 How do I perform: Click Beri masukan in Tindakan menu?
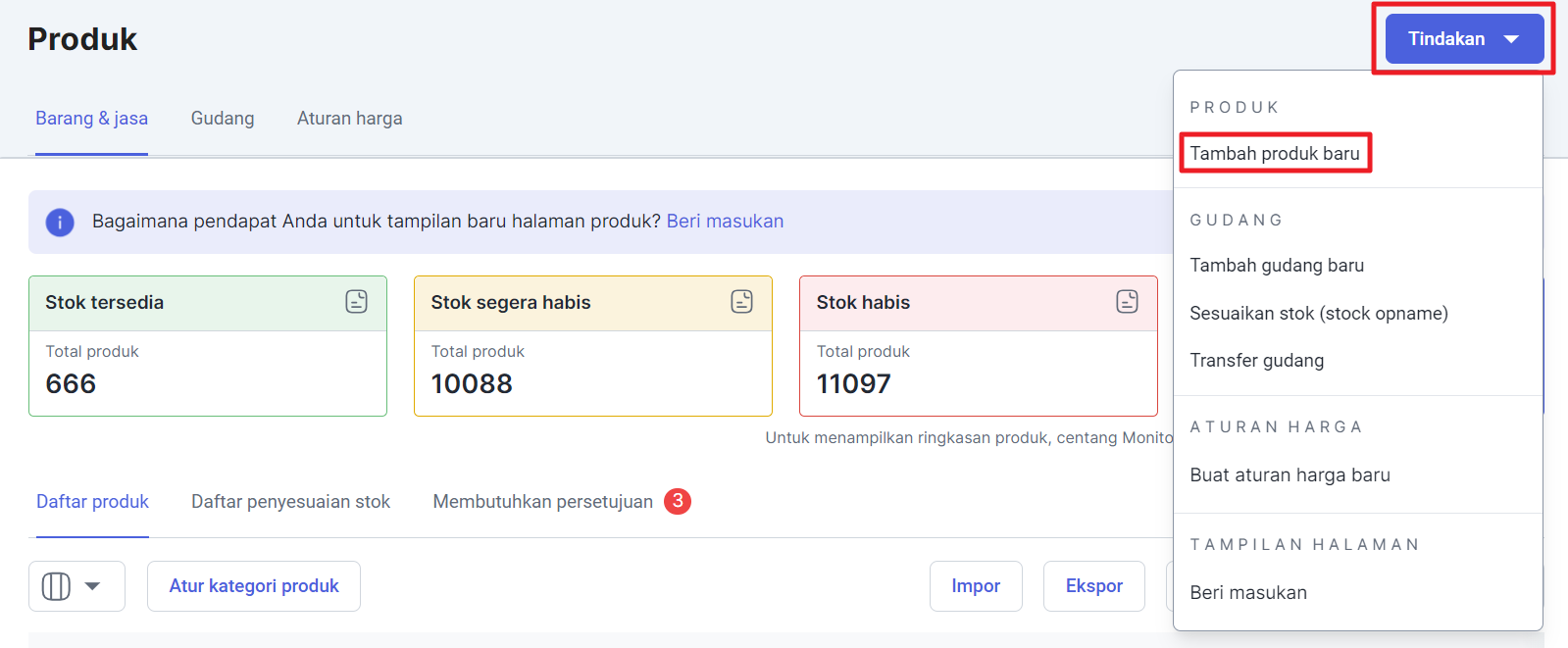click(1248, 593)
